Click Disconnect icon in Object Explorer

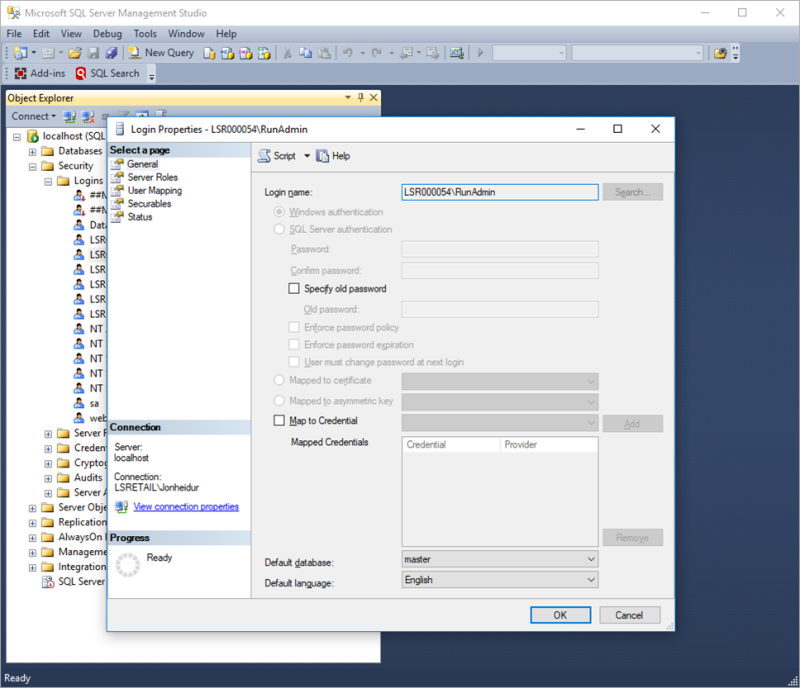click(87, 116)
